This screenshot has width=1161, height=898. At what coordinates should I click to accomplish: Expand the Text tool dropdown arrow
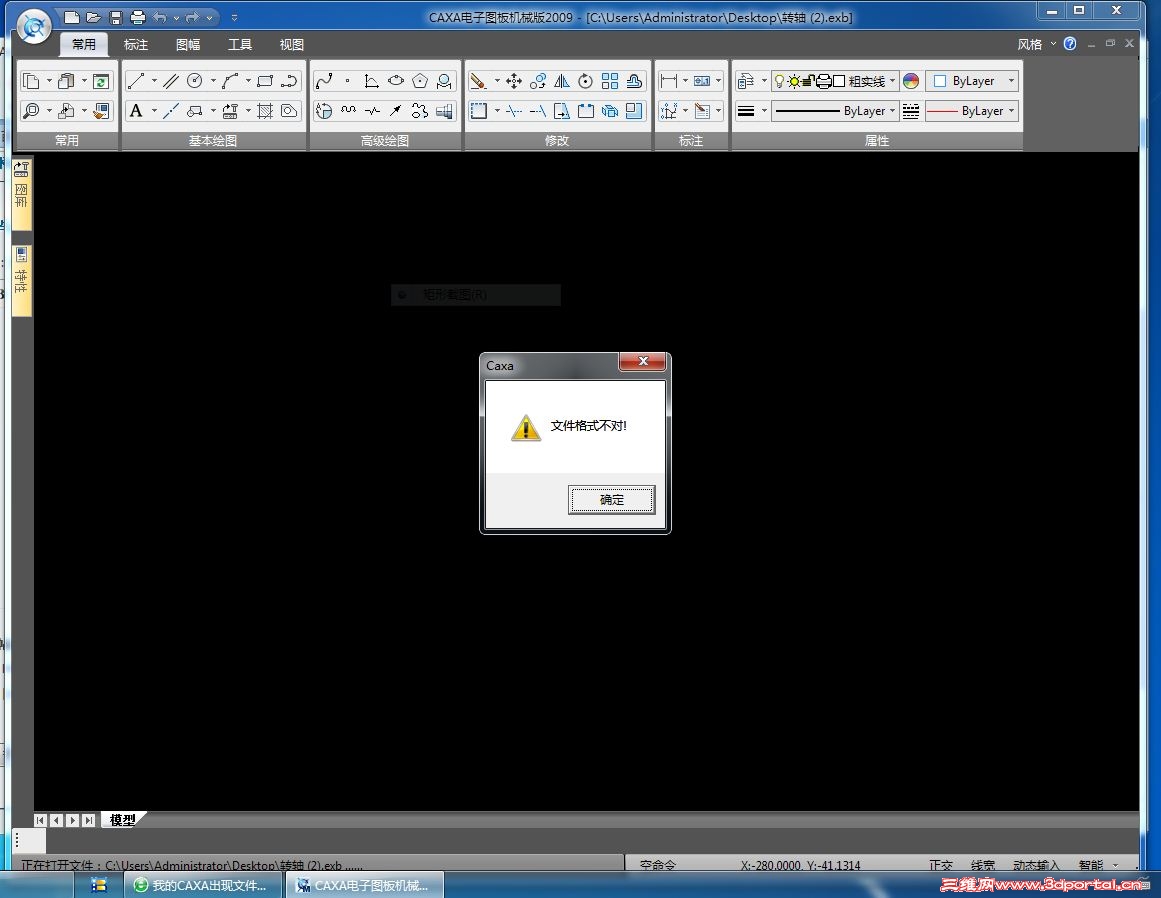point(154,111)
